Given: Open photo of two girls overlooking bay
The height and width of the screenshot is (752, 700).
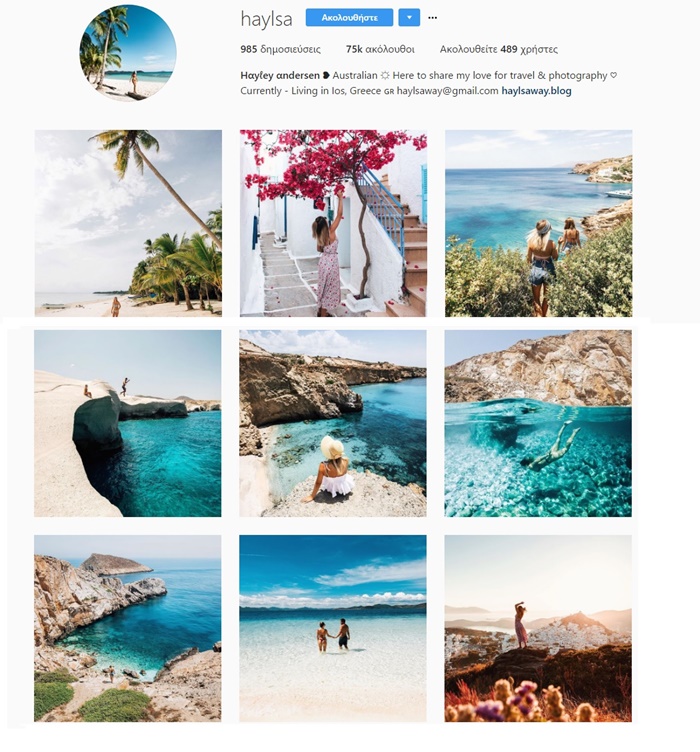Looking at the screenshot, I should 538,223.
